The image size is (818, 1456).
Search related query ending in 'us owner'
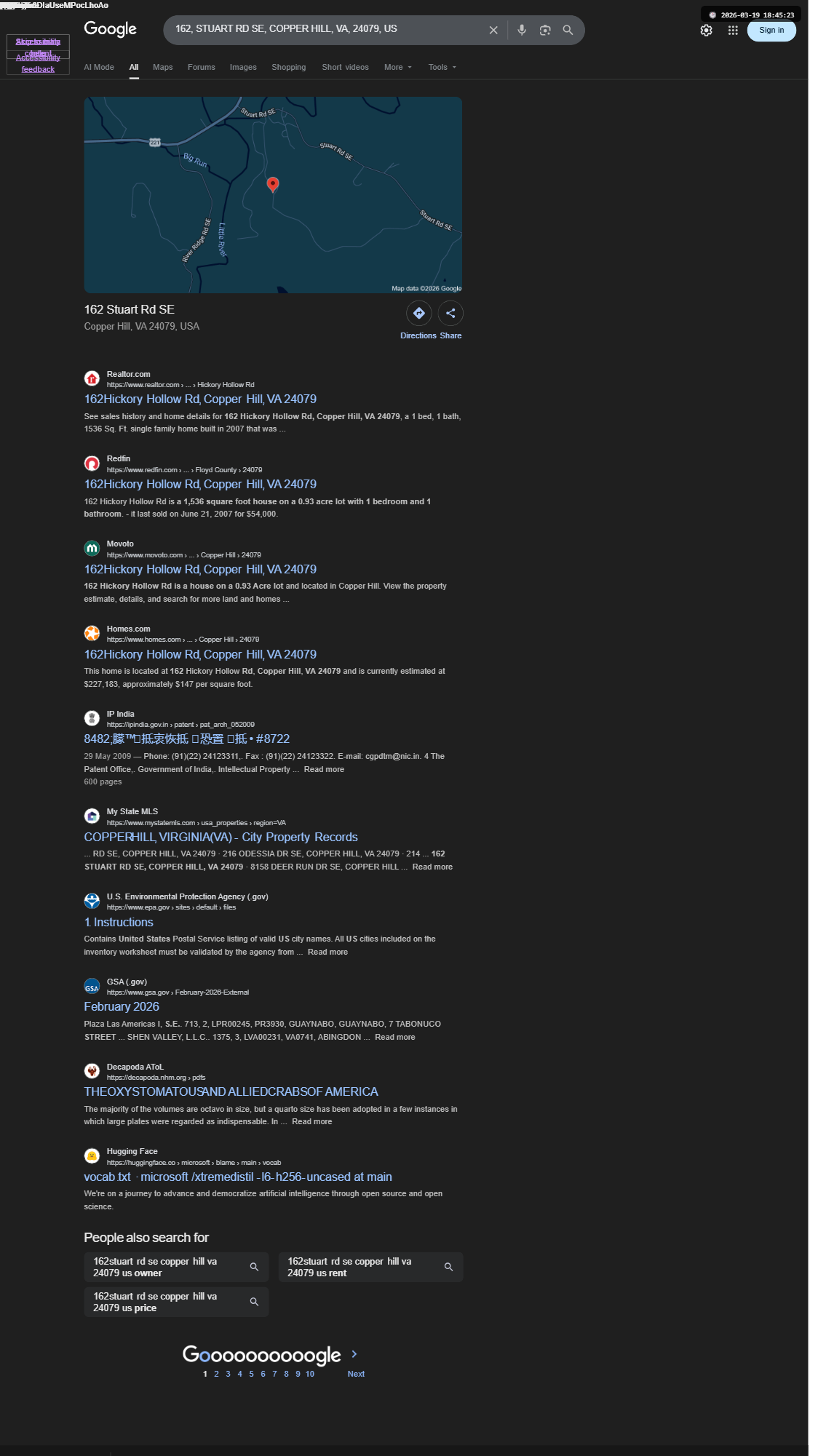176,1268
